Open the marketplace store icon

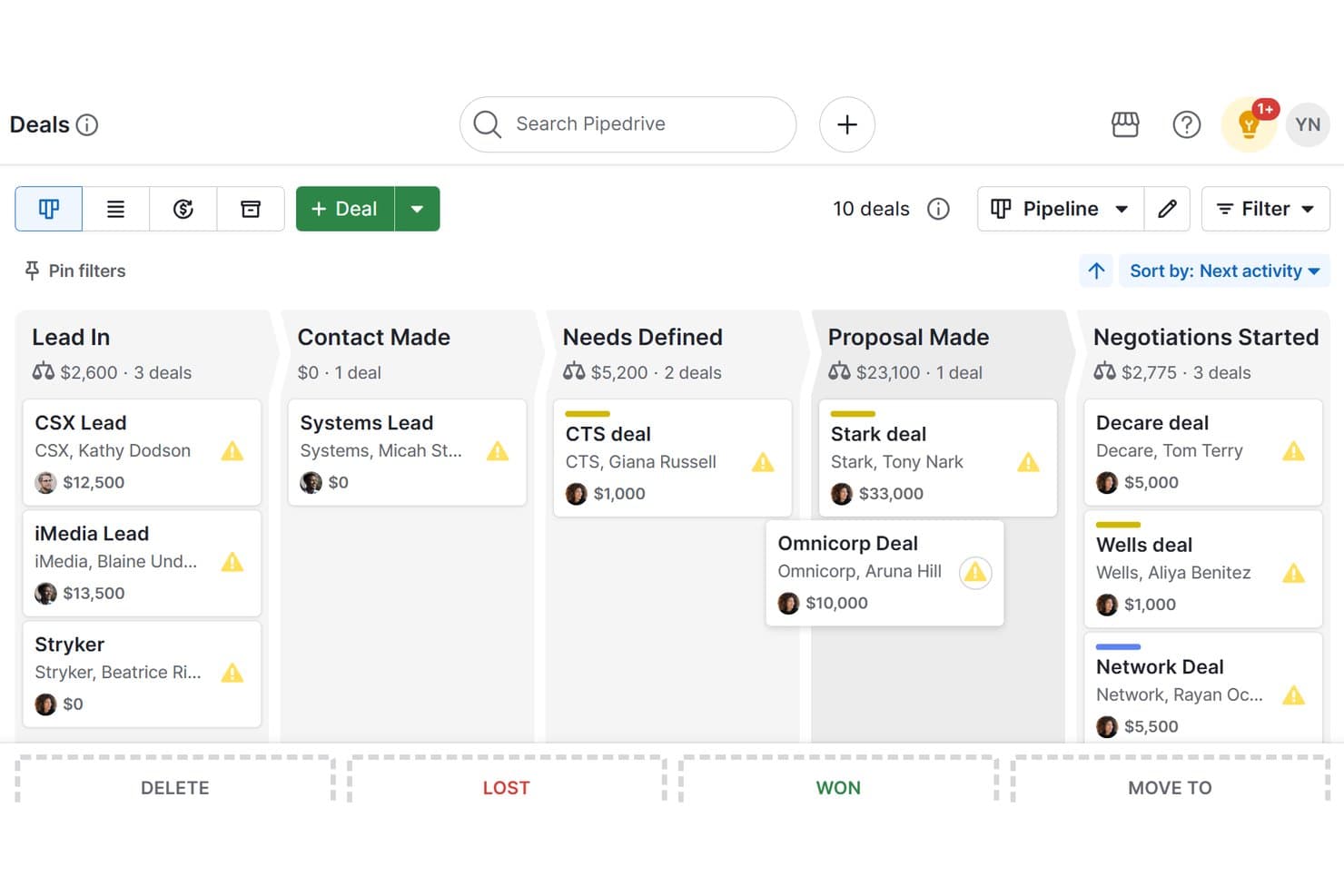pos(1125,124)
